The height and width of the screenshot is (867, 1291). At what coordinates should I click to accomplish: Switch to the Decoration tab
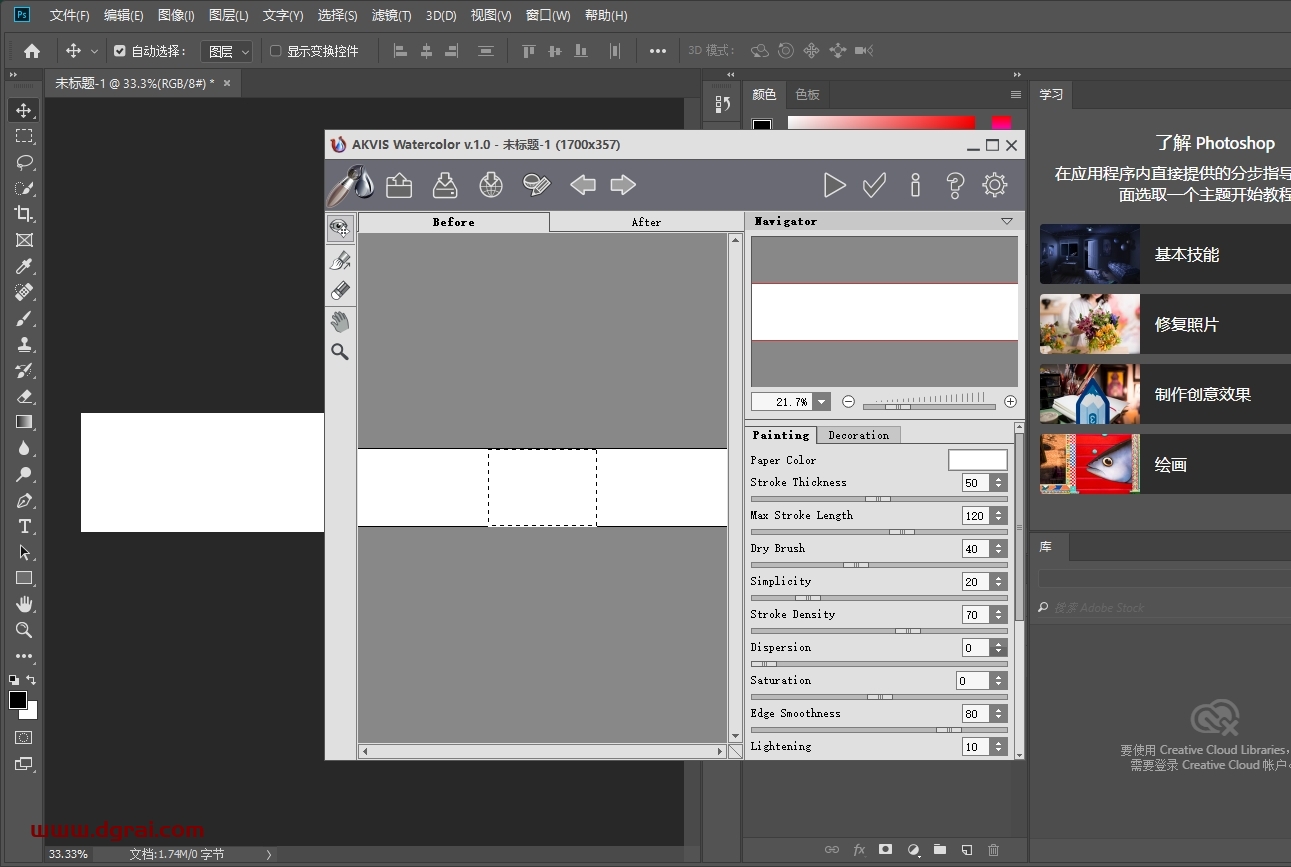[859, 435]
